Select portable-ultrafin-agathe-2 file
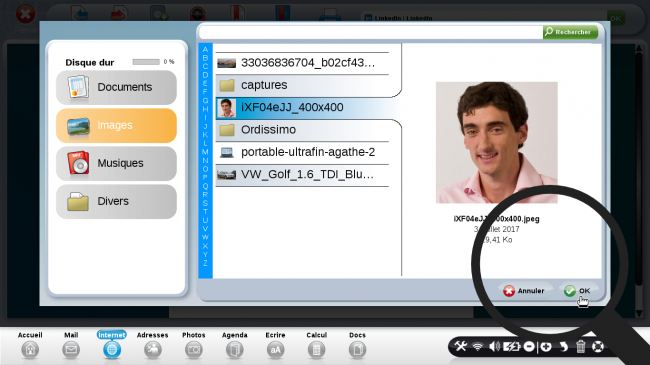This screenshot has width=650, height=365. tap(302, 152)
